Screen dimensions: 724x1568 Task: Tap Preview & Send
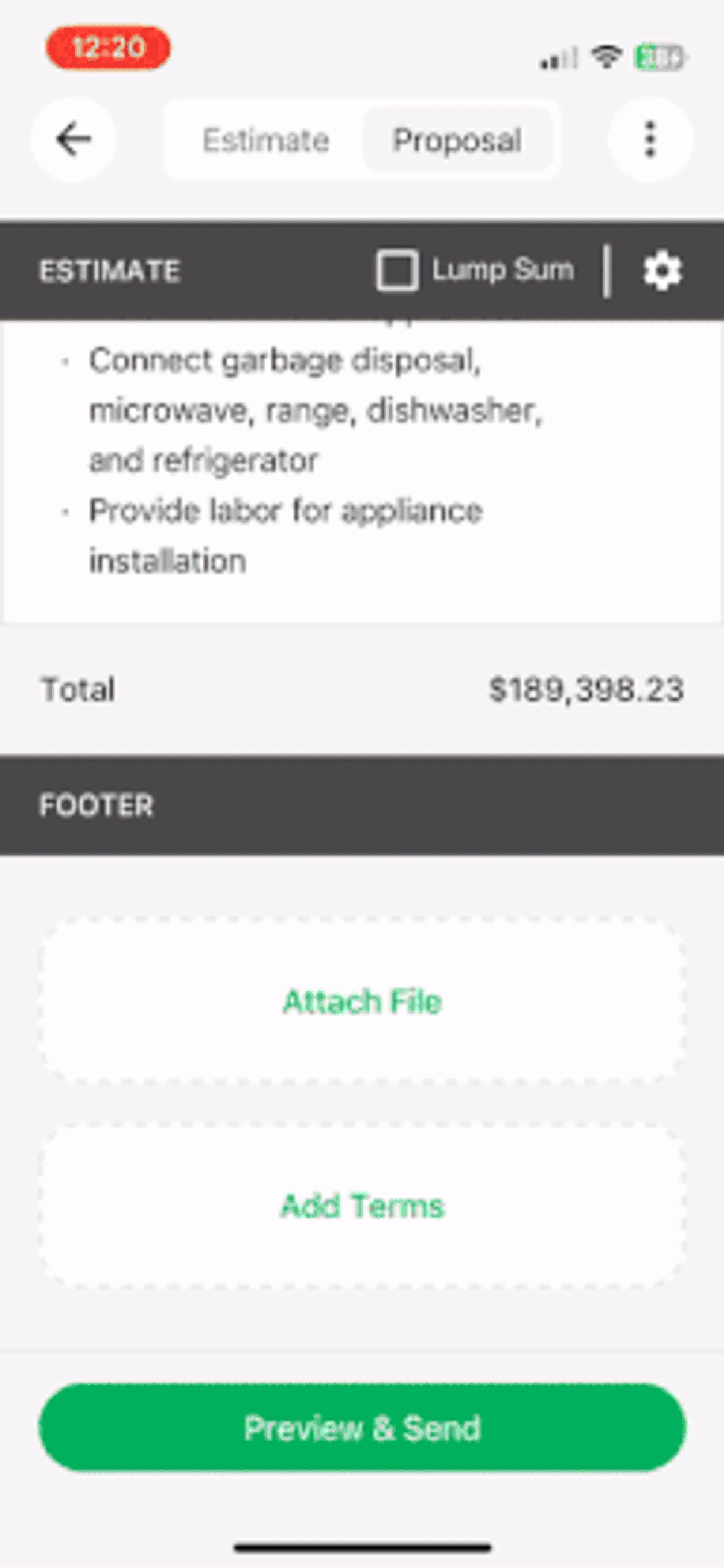tap(361, 1429)
